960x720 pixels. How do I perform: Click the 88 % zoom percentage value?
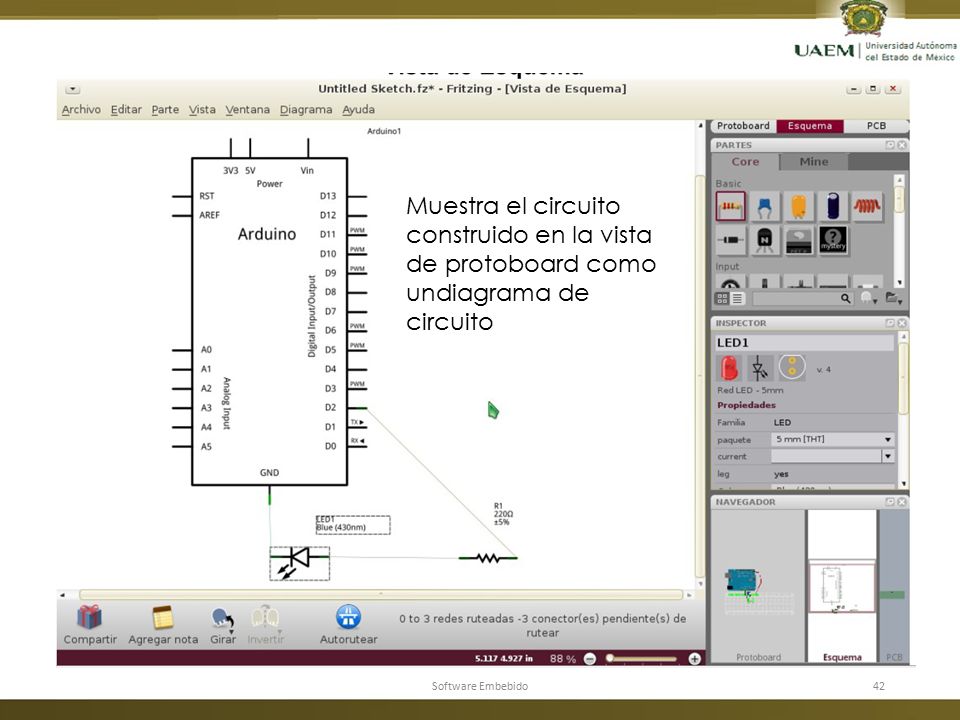click(562, 659)
